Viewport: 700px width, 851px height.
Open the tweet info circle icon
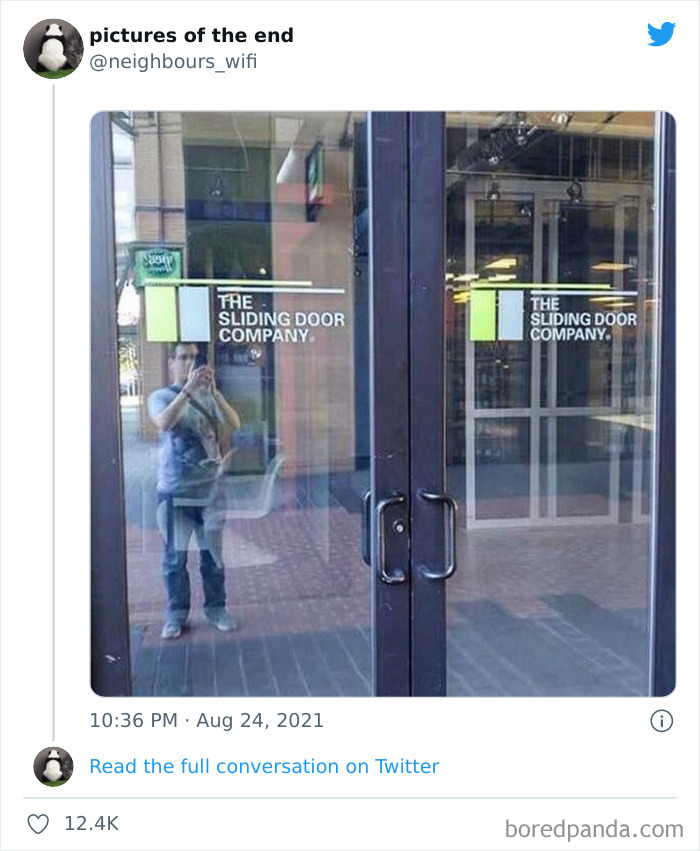point(661,721)
